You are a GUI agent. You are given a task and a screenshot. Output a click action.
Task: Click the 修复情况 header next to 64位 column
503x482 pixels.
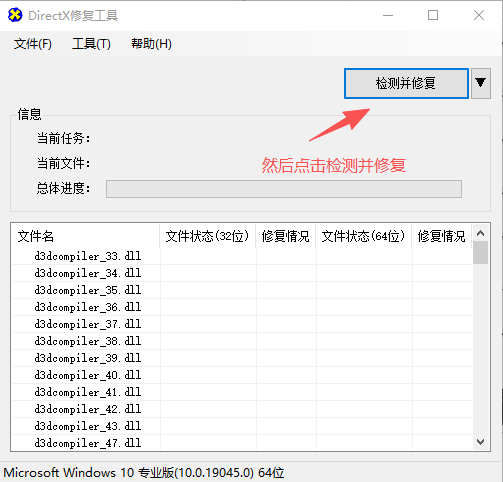442,236
